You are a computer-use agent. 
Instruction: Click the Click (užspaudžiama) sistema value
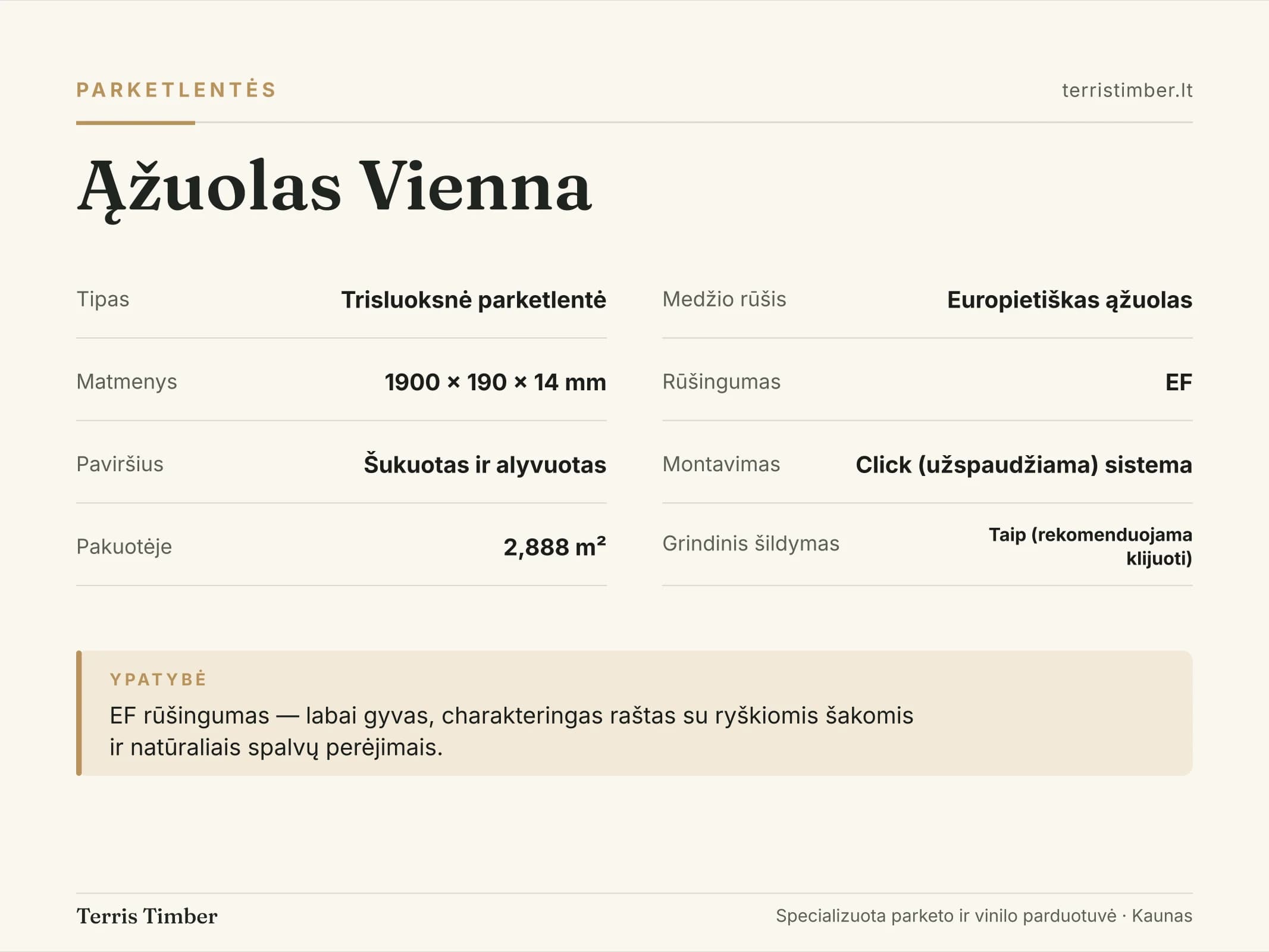point(1023,465)
